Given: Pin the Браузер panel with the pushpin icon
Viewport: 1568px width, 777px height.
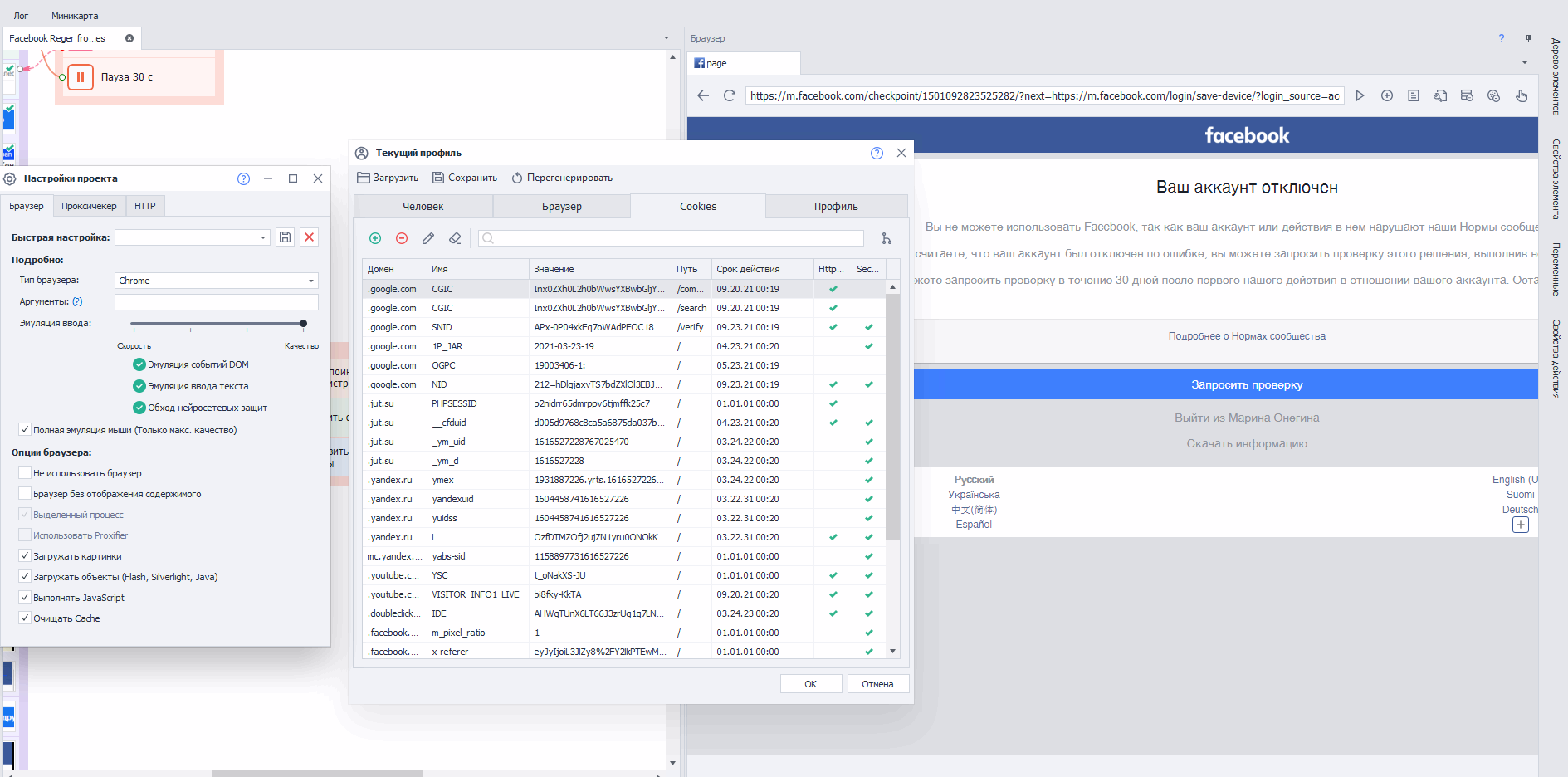Looking at the screenshot, I should pyautogui.click(x=1528, y=38).
